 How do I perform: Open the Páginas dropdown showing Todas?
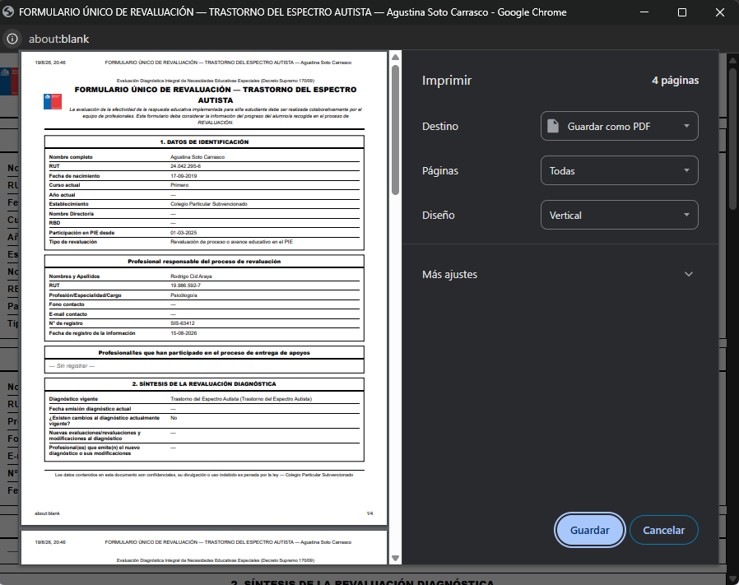click(x=619, y=171)
